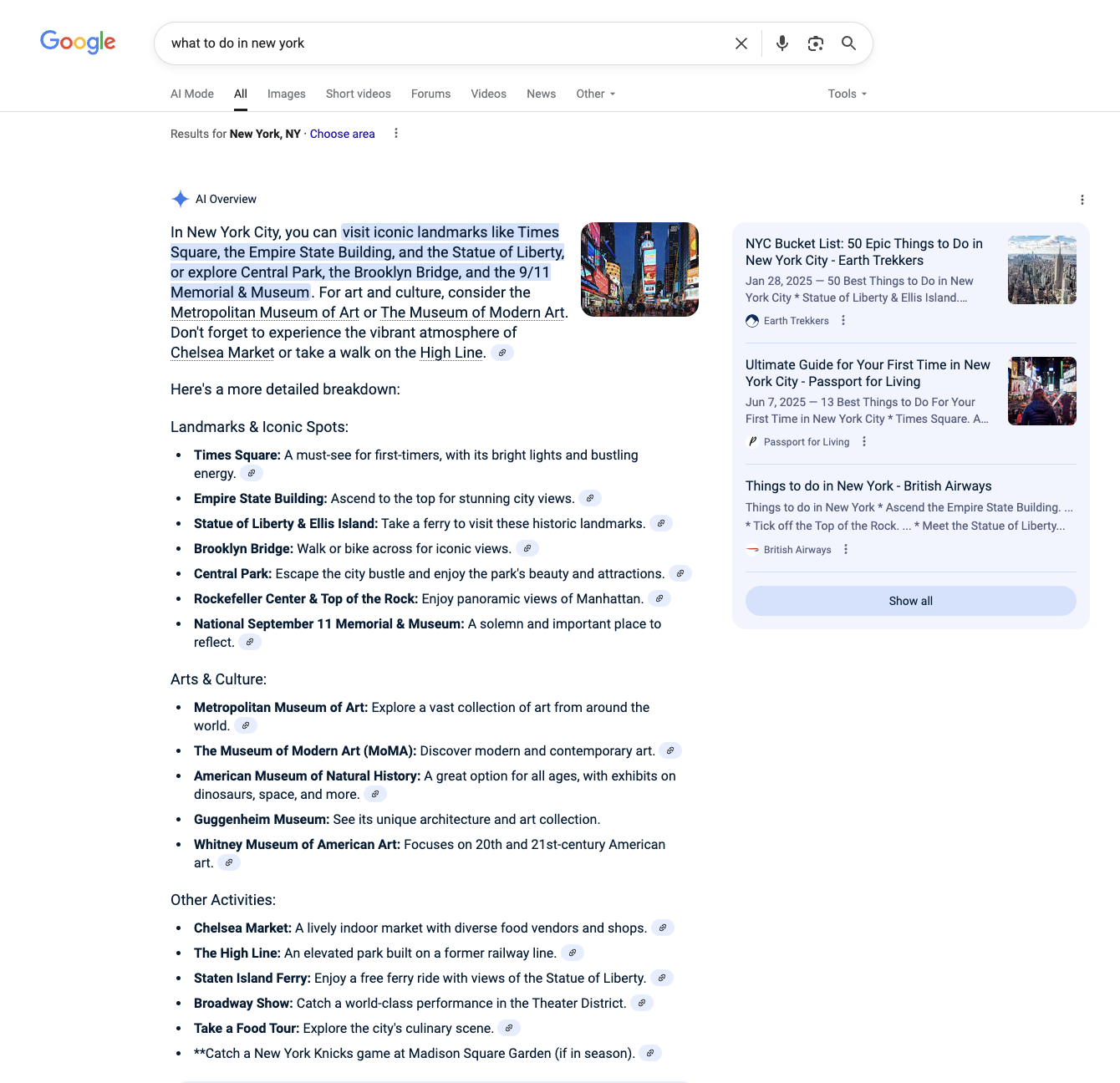Open source link icon for Brooklyn Bridge bullet
Image resolution: width=1120 pixels, height=1083 pixels.
(527, 548)
